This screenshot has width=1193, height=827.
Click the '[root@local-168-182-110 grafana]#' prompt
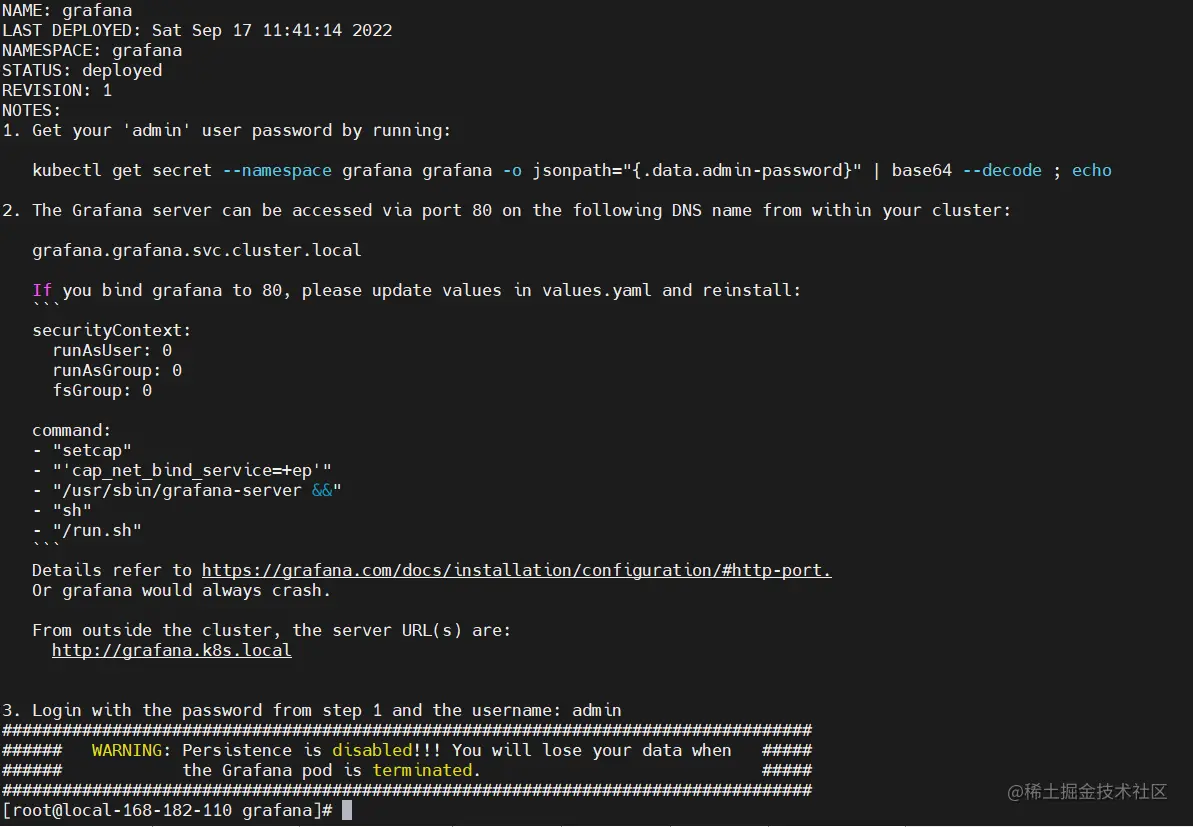(x=167, y=810)
